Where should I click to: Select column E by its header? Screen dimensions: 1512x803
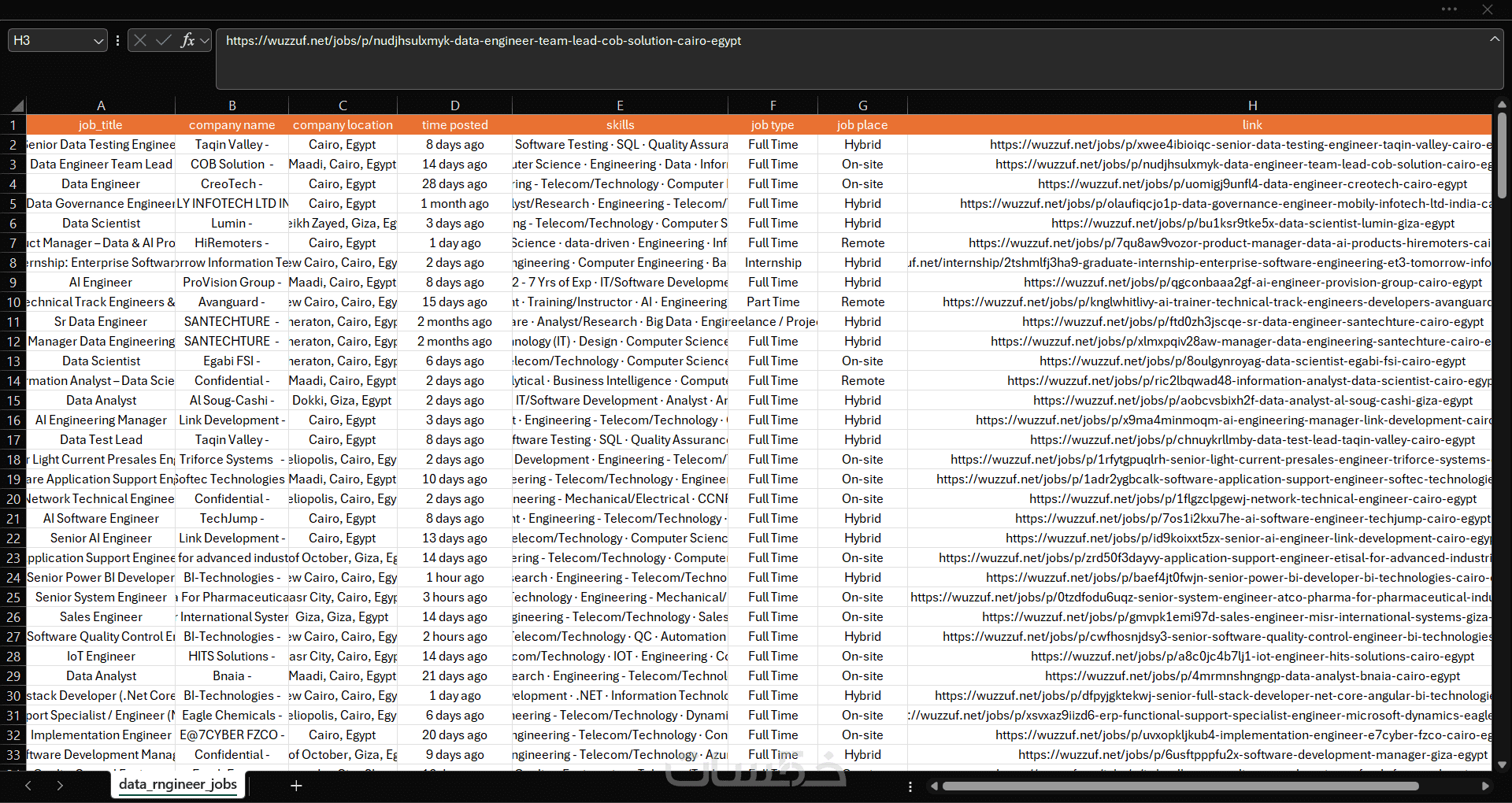[621, 105]
